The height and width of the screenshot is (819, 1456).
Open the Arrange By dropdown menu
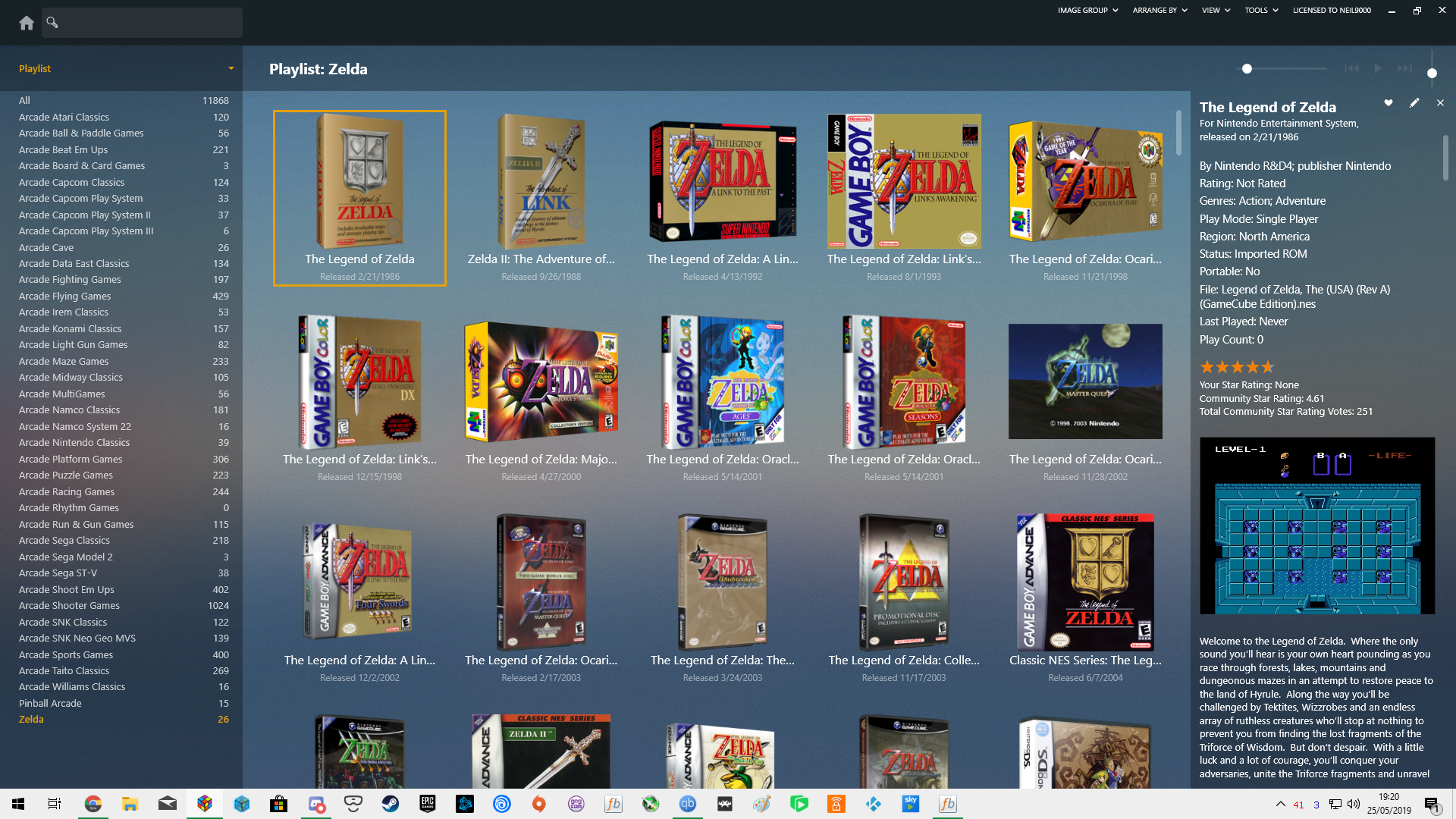pos(1159,11)
